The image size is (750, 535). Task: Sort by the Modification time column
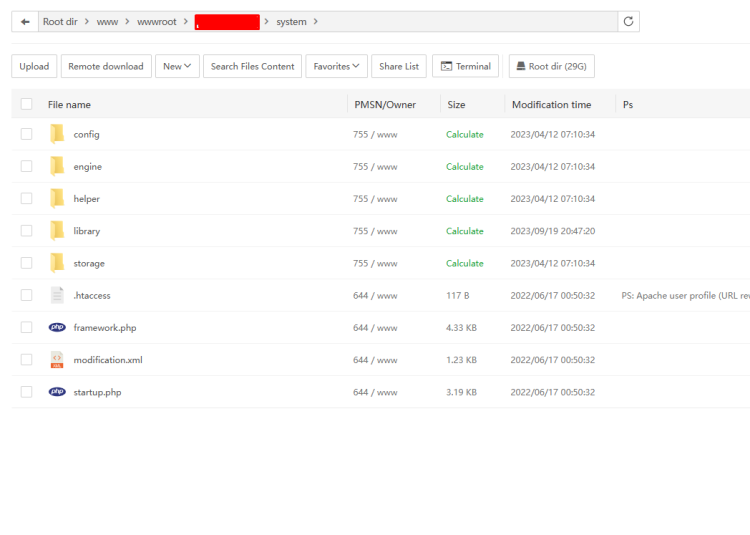tap(551, 104)
